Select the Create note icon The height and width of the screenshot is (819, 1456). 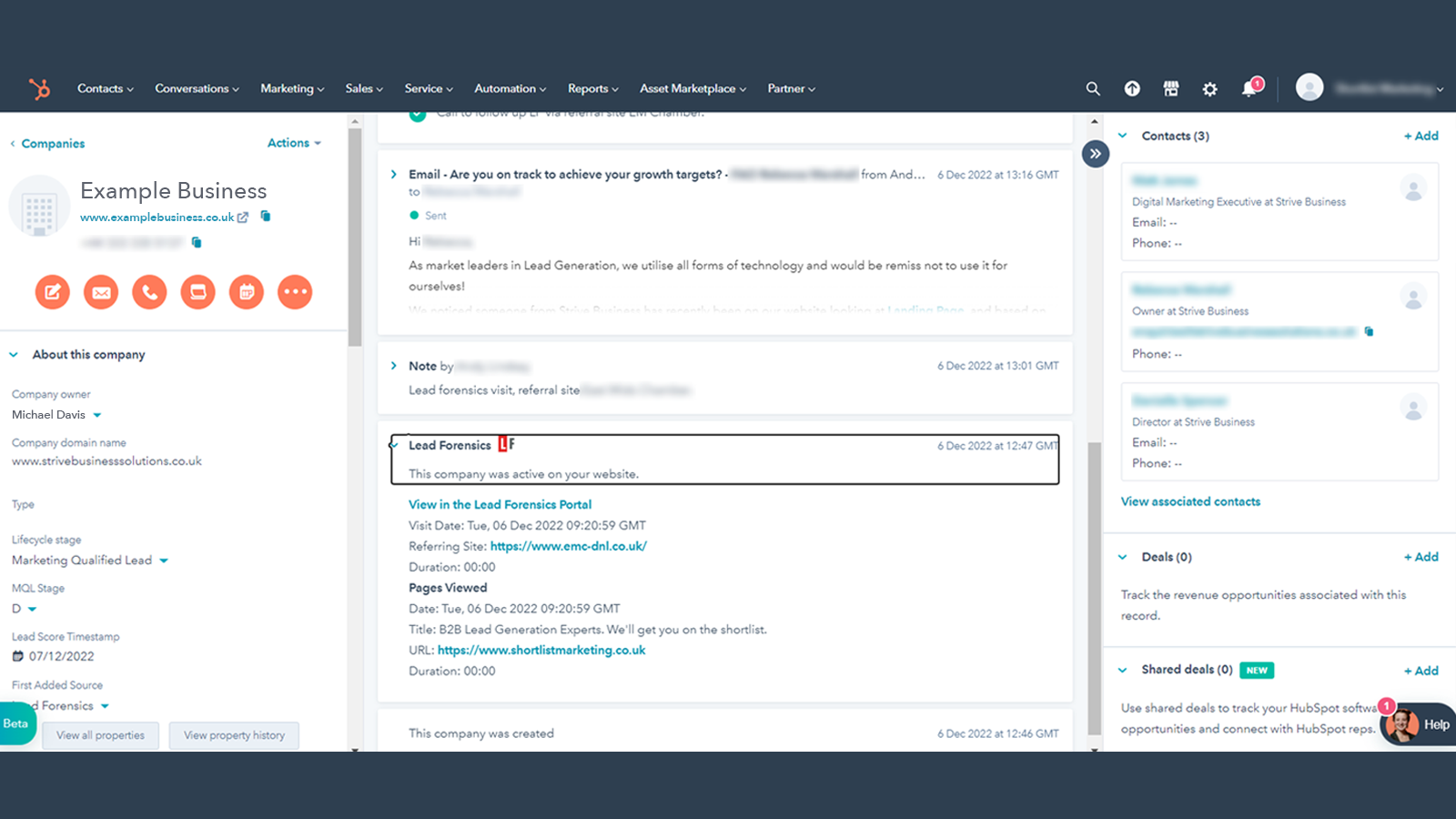(x=52, y=292)
